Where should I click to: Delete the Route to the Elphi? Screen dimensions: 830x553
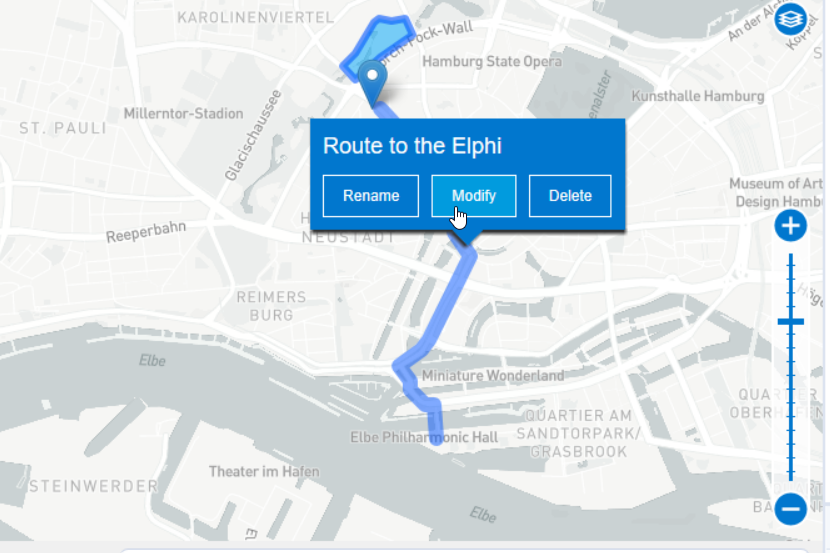569,195
